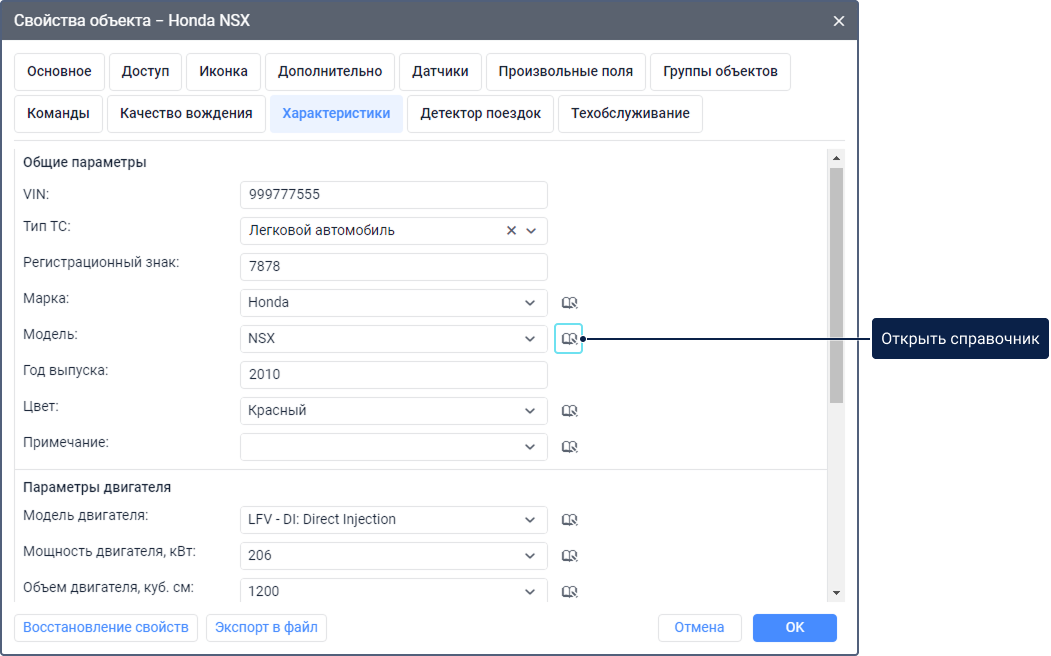
Task: Expand the Тип ТС dropdown
Action: [x=531, y=231]
